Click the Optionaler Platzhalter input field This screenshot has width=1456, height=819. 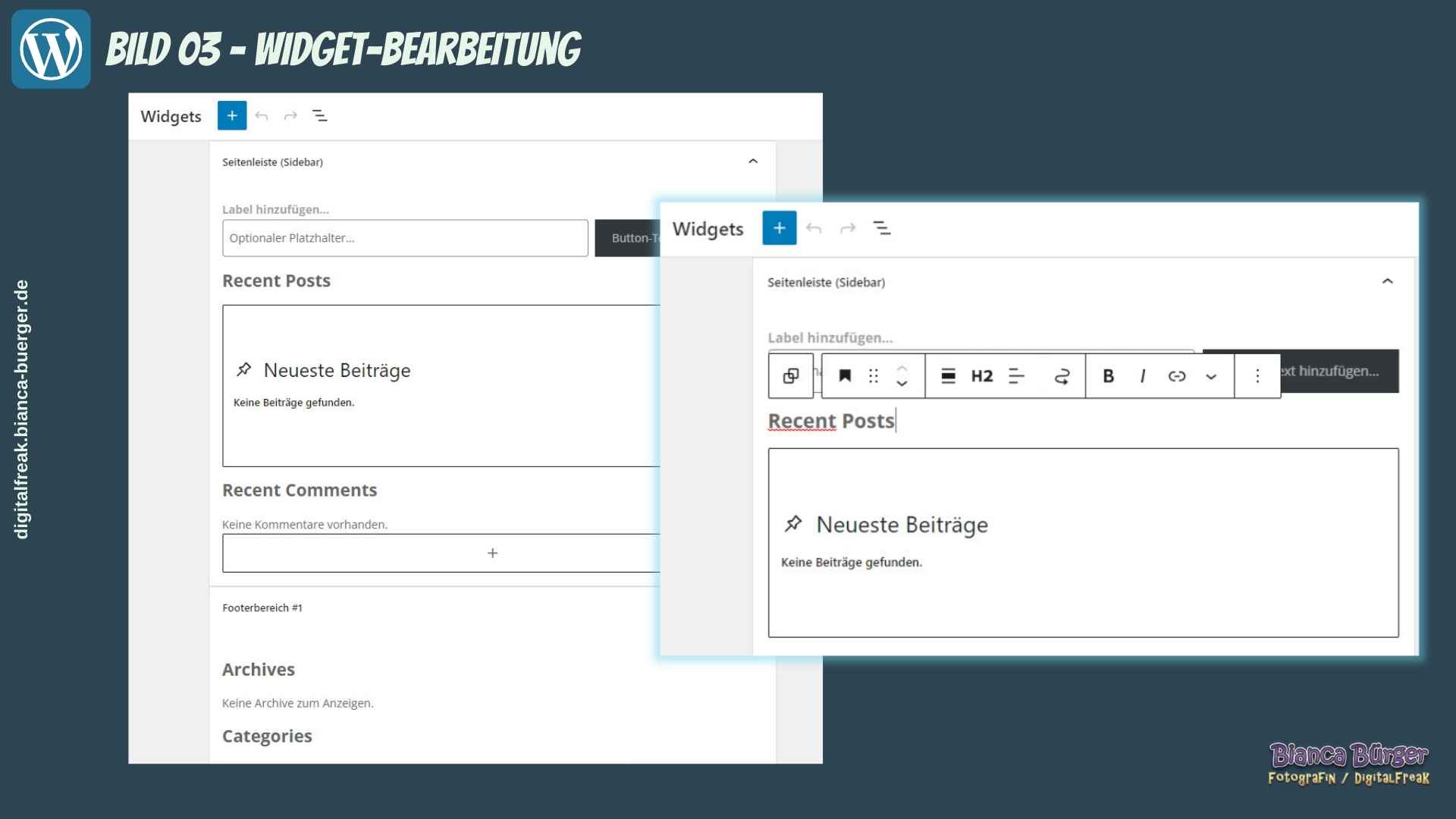click(404, 237)
